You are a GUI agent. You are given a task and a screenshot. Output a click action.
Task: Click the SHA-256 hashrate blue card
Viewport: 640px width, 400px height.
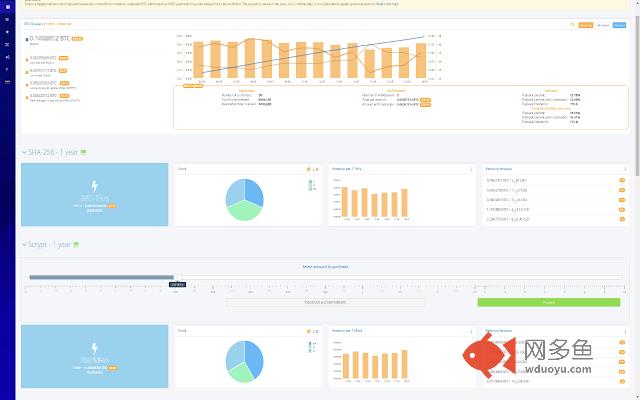[x=94, y=195]
